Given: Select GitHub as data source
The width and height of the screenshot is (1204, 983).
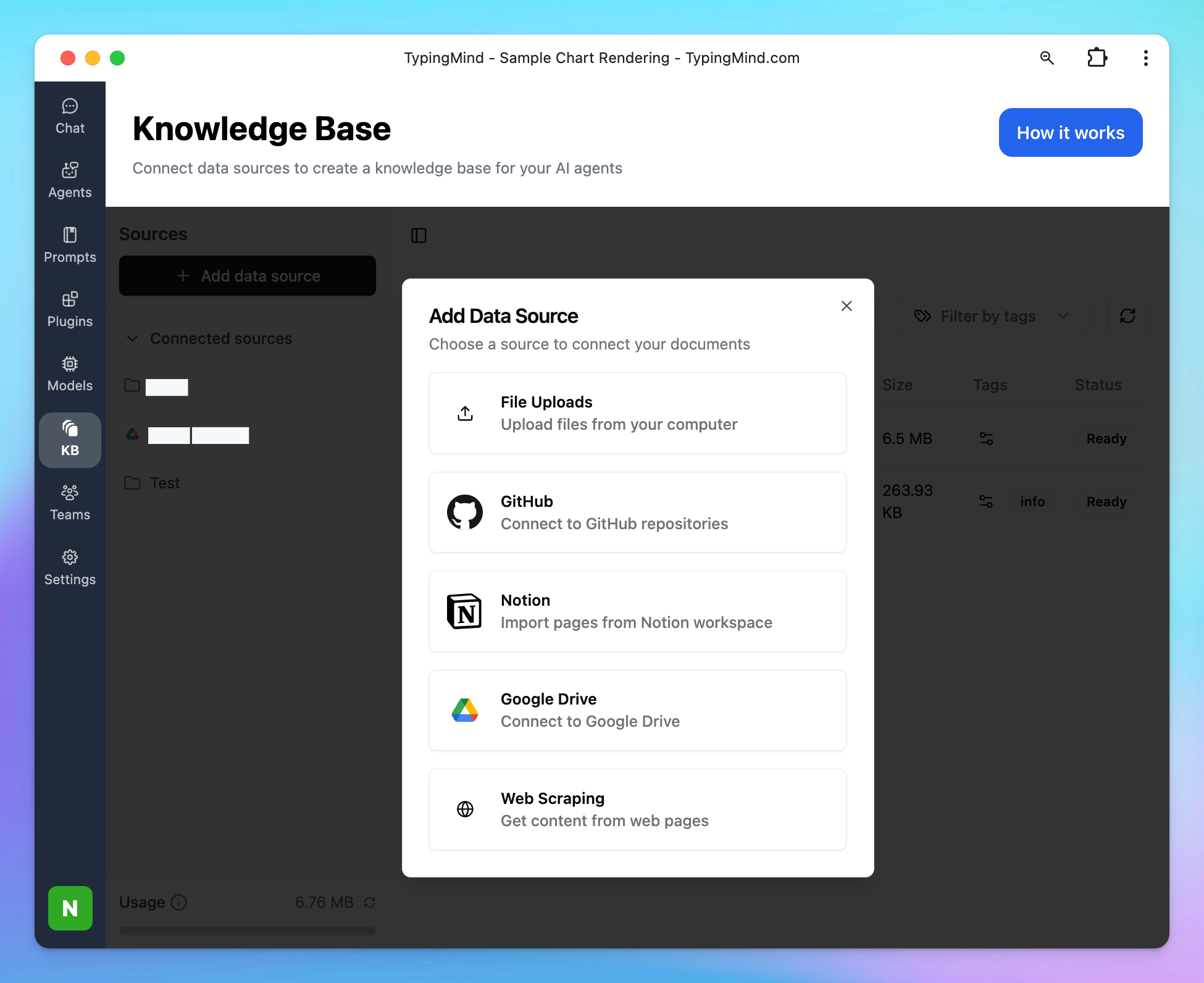Looking at the screenshot, I should (637, 512).
